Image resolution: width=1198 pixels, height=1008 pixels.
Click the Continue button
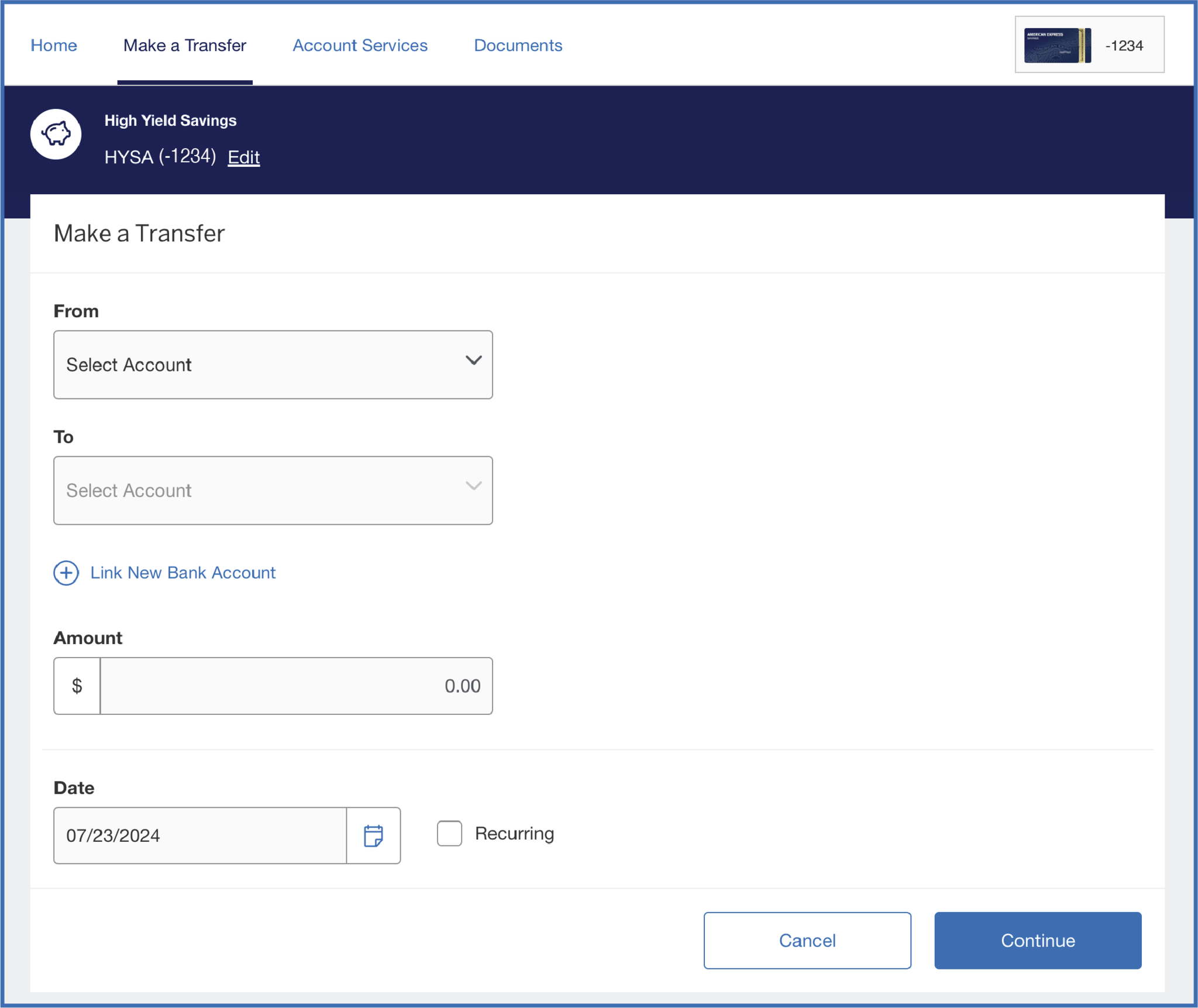point(1037,940)
